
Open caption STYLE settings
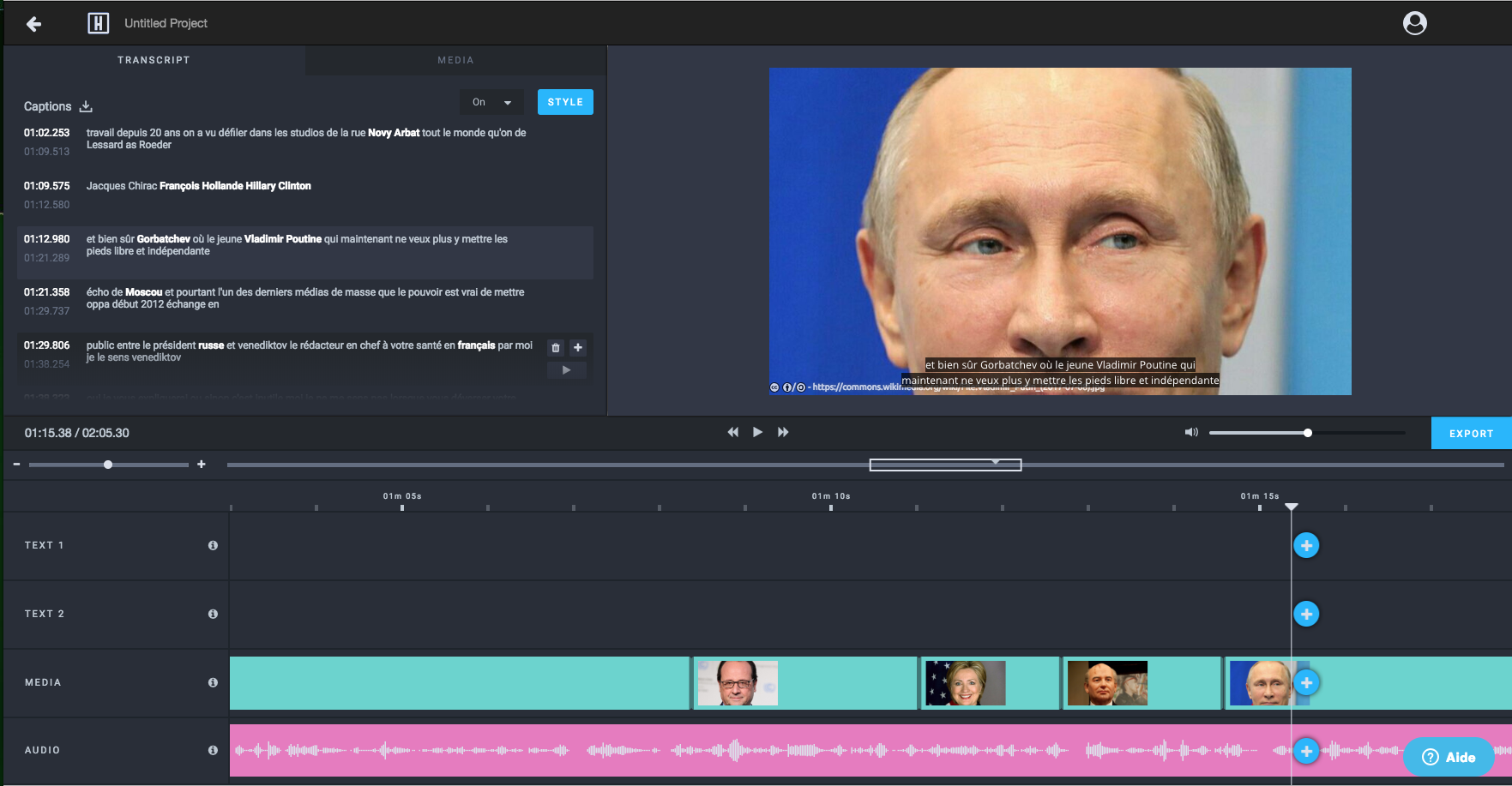click(565, 102)
